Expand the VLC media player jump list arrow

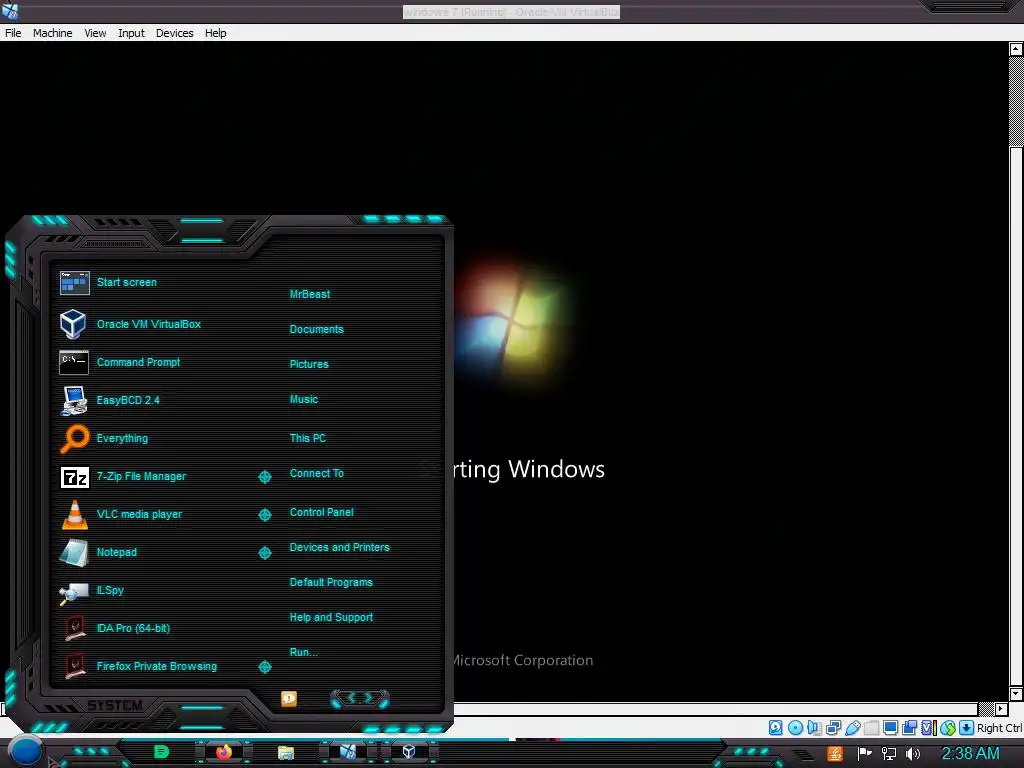264,515
